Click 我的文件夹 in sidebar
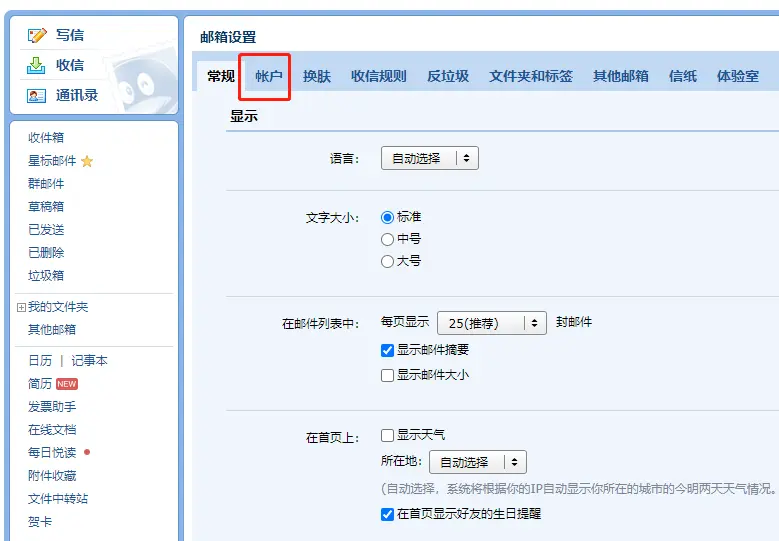Screen dimensions: 779x541 point(58,307)
